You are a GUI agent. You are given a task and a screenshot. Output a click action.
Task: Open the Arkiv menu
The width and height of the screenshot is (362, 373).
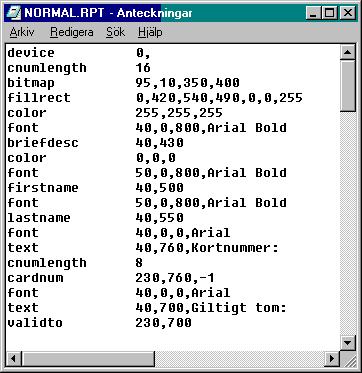pos(22,32)
